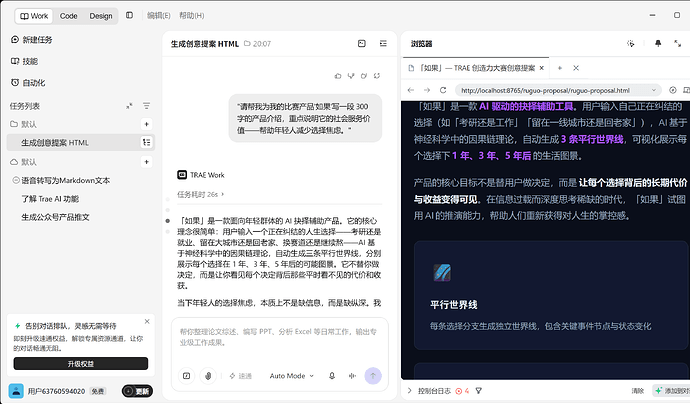Dismiss the upgrade promotion card
690x404 pixels.
coord(147,322)
